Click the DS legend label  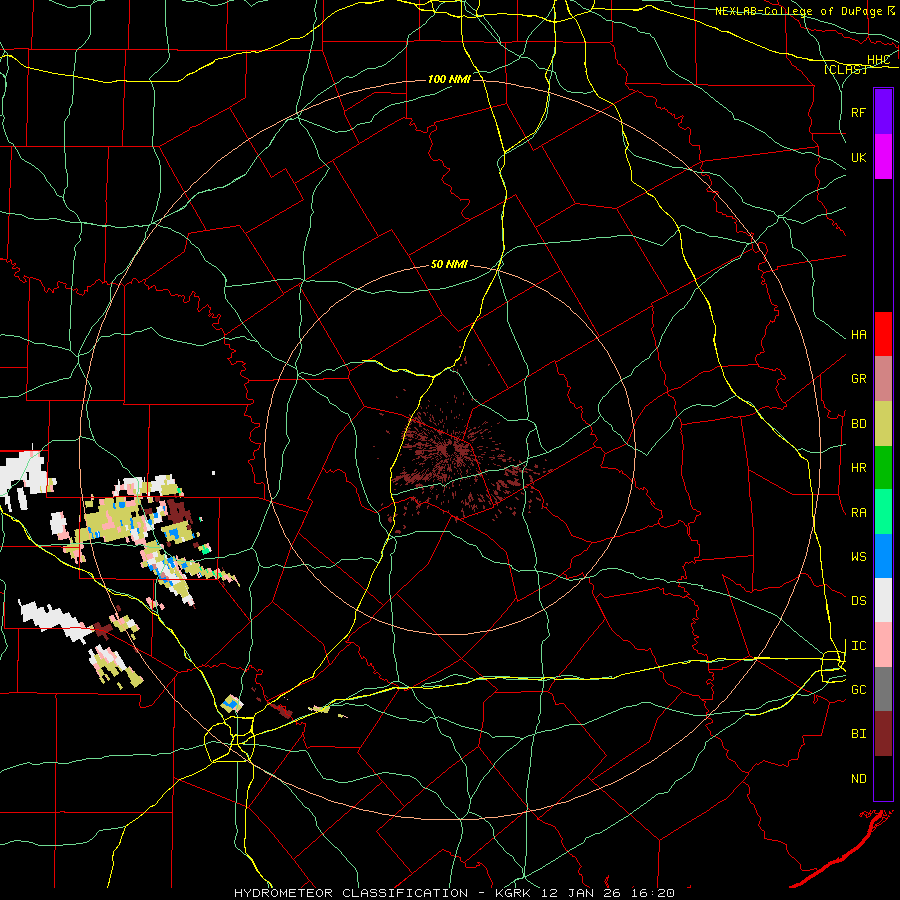[858, 600]
